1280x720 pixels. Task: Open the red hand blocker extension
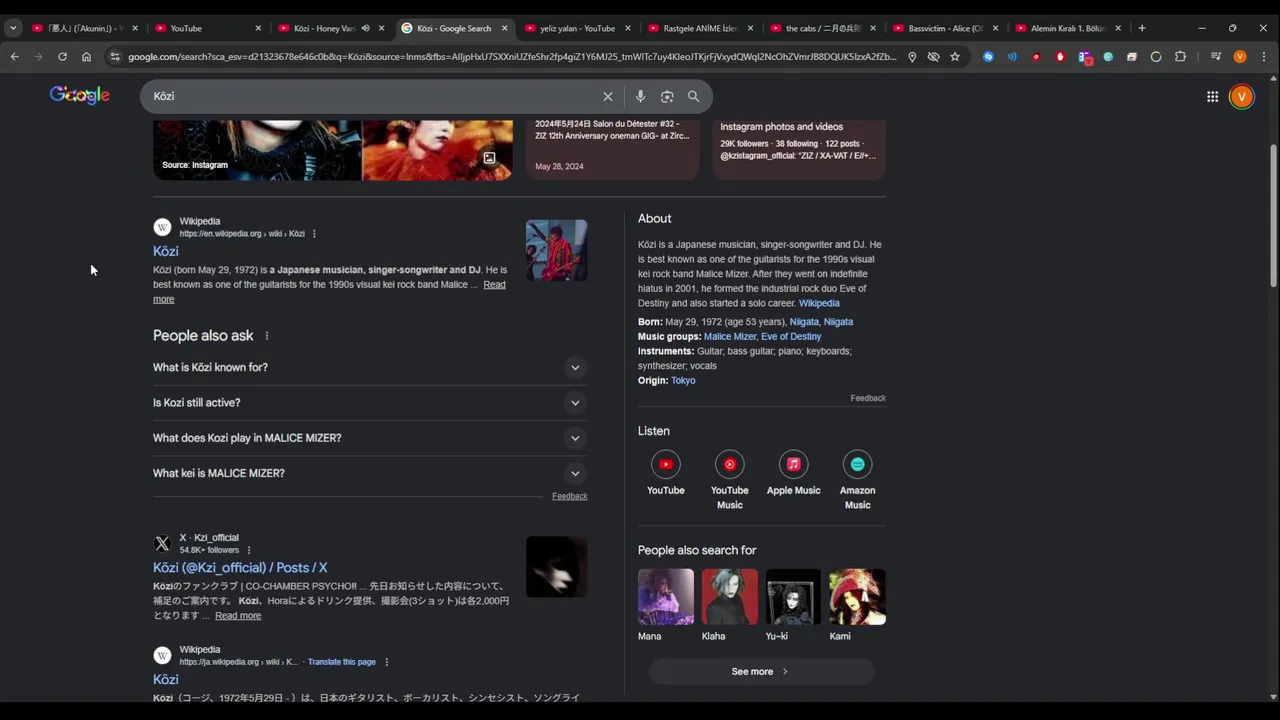(x=1060, y=57)
